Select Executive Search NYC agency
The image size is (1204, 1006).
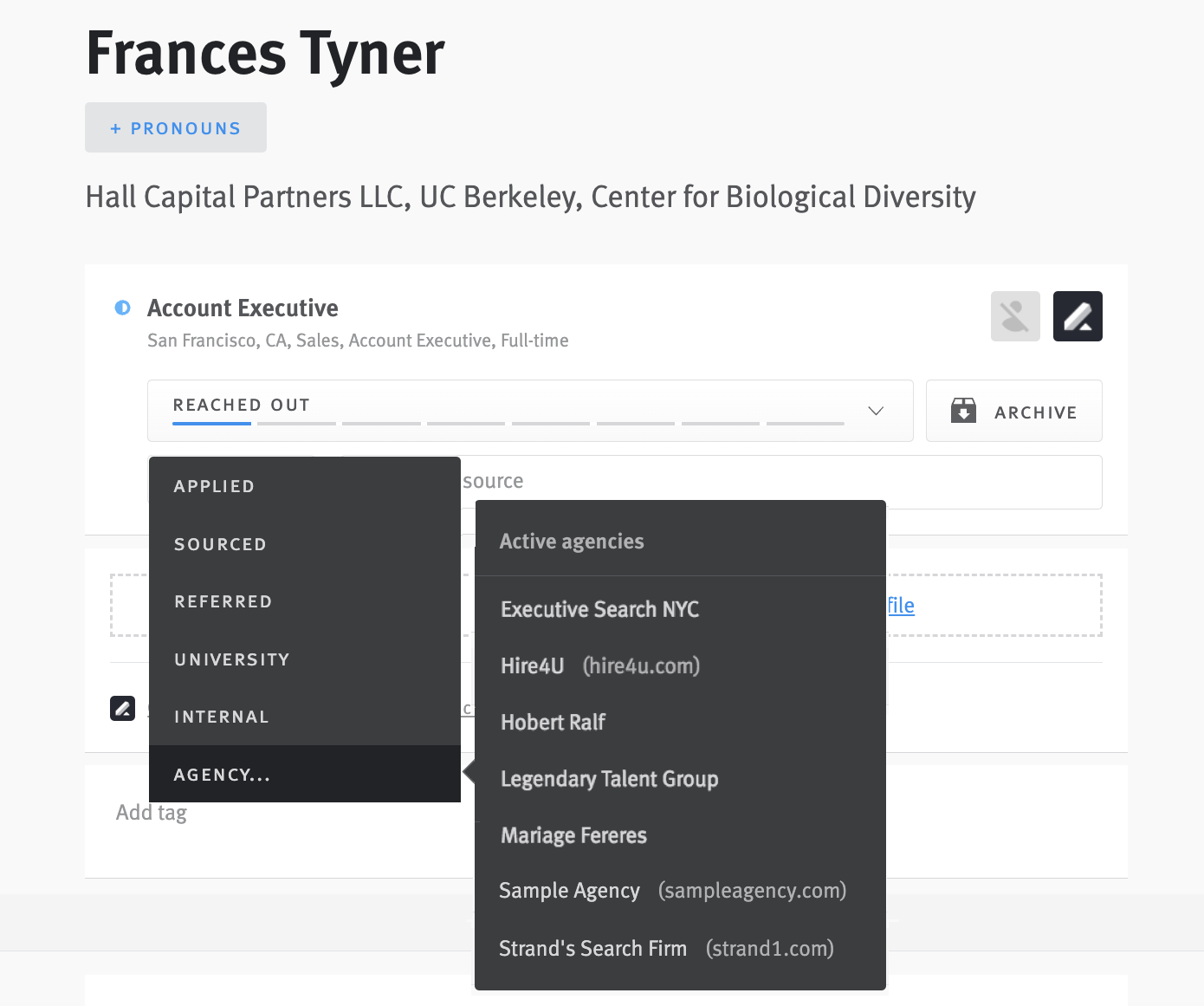(599, 609)
